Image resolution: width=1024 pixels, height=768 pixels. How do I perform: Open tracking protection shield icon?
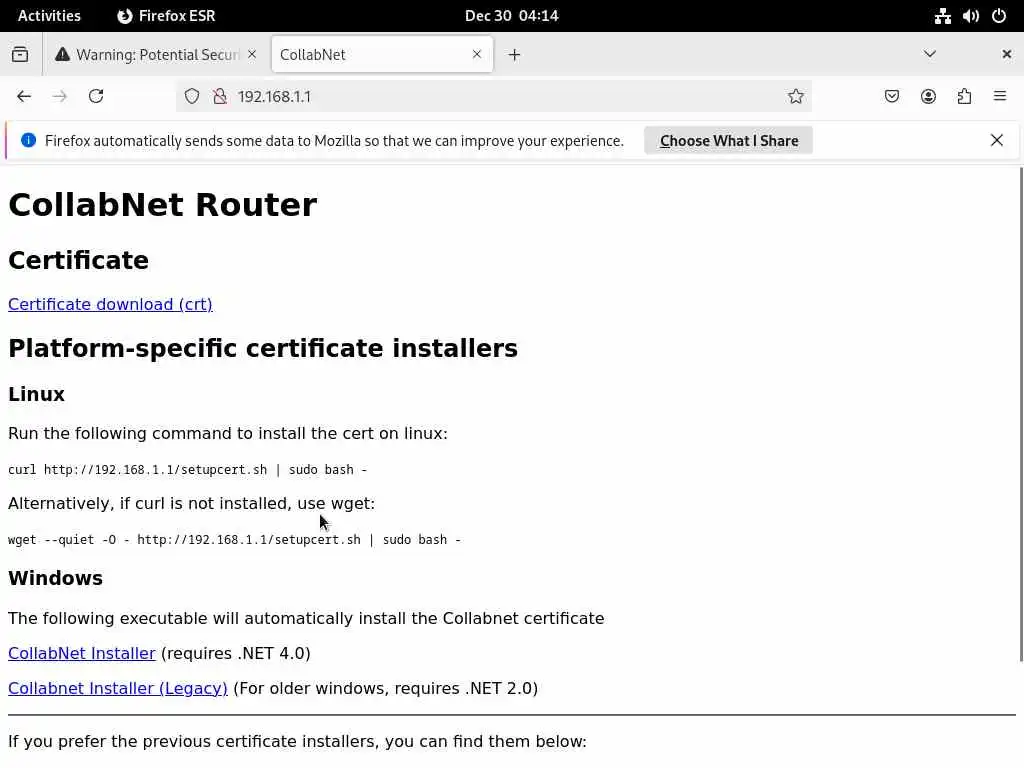tap(192, 97)
